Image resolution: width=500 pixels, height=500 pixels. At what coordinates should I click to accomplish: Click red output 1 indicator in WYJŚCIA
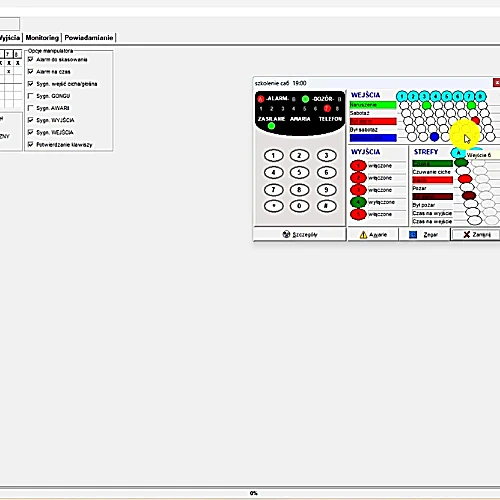click(x=358, y=166)
